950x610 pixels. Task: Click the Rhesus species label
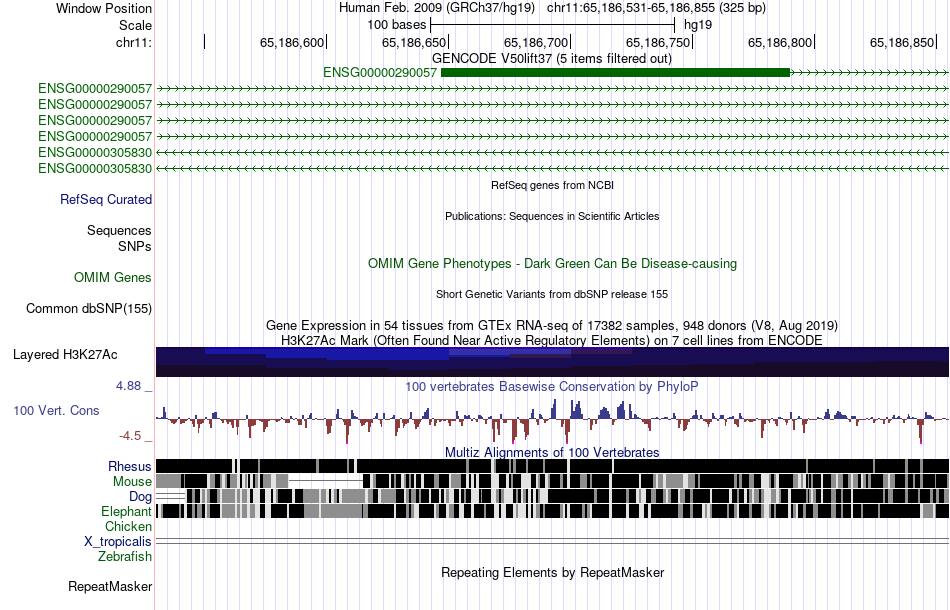pyautogui.click(x=130, y=466)
